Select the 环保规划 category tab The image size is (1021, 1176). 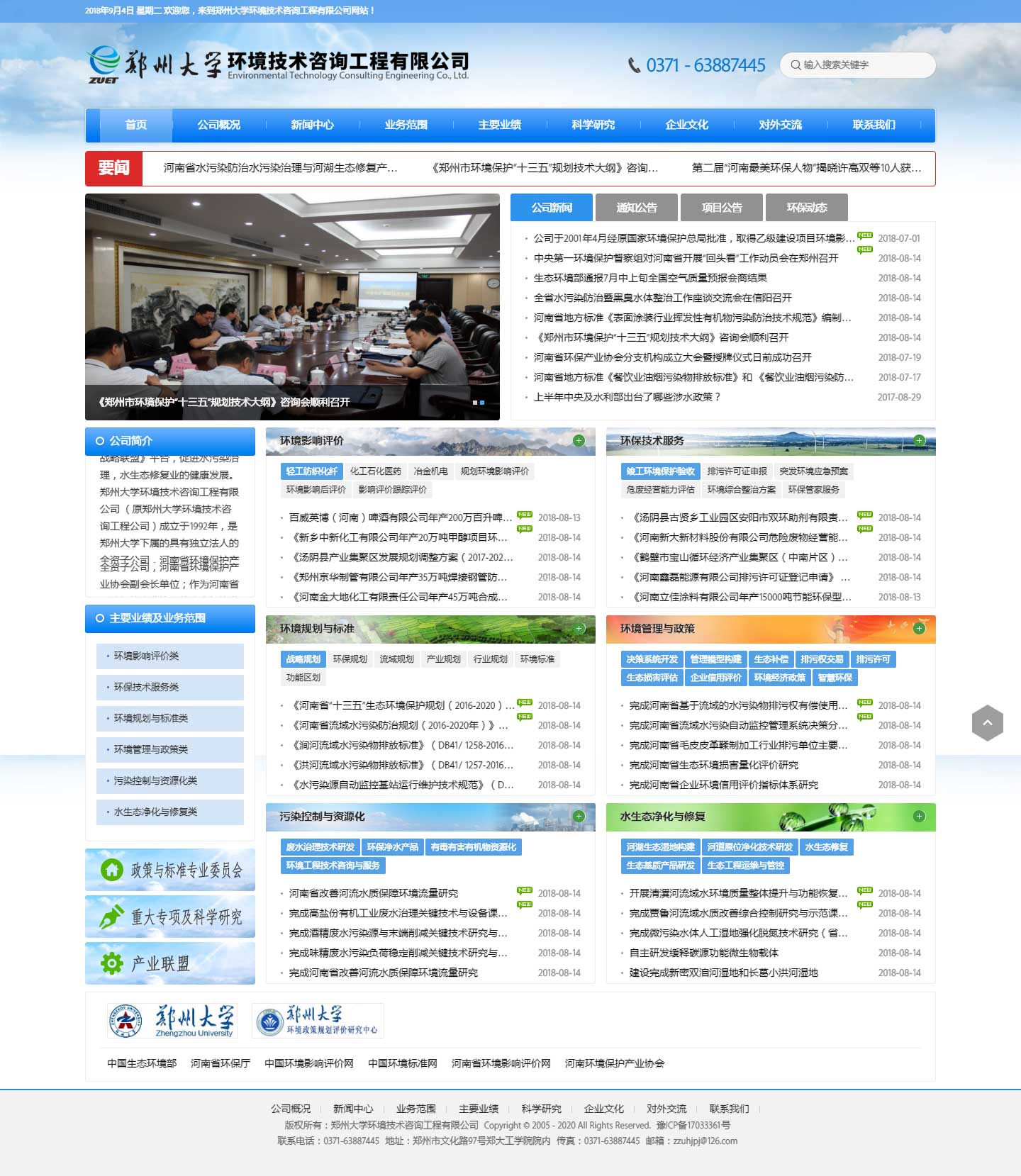click(350, 659)
